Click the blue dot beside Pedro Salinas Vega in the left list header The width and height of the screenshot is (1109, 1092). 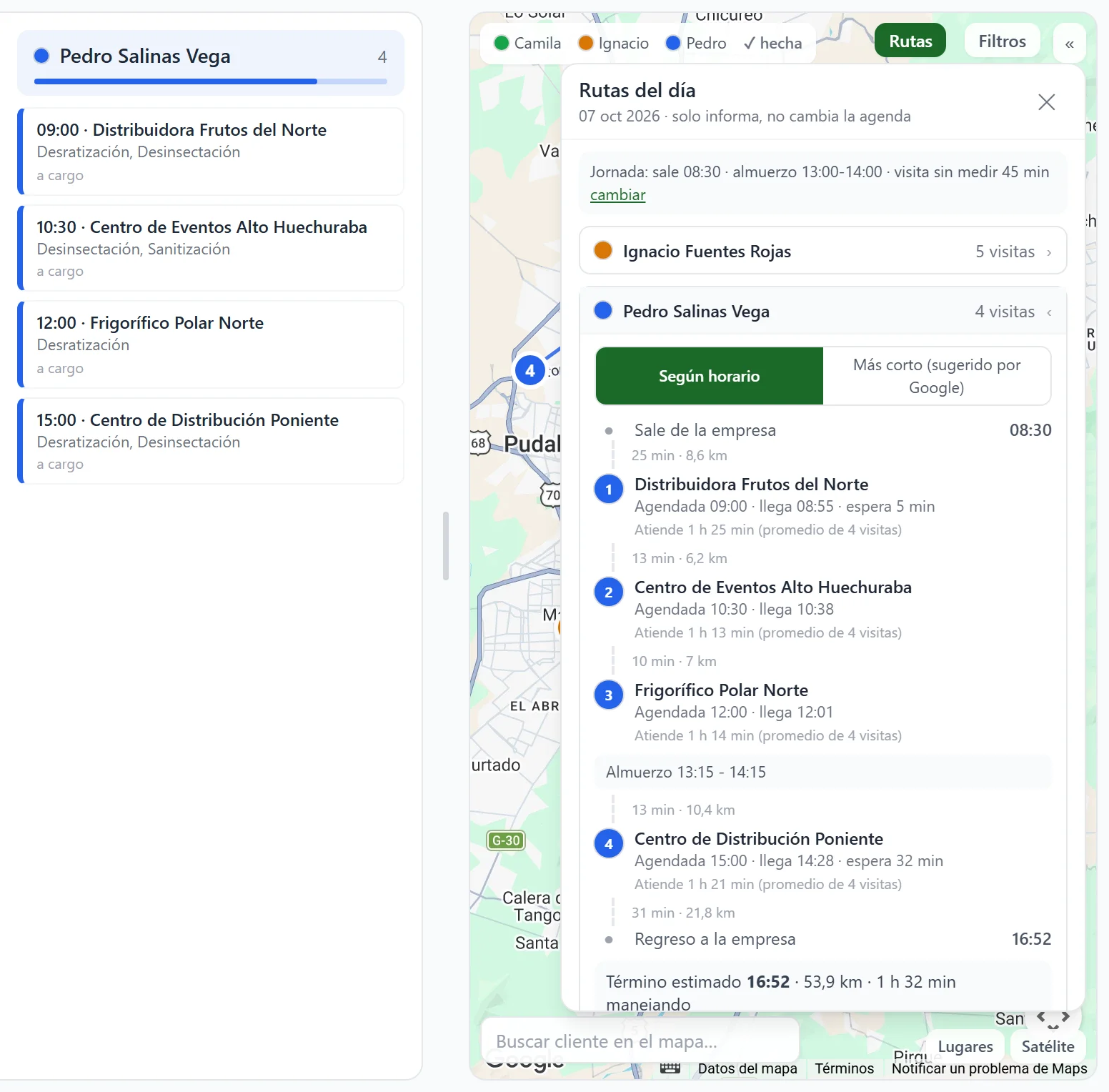tap(42, 56)
